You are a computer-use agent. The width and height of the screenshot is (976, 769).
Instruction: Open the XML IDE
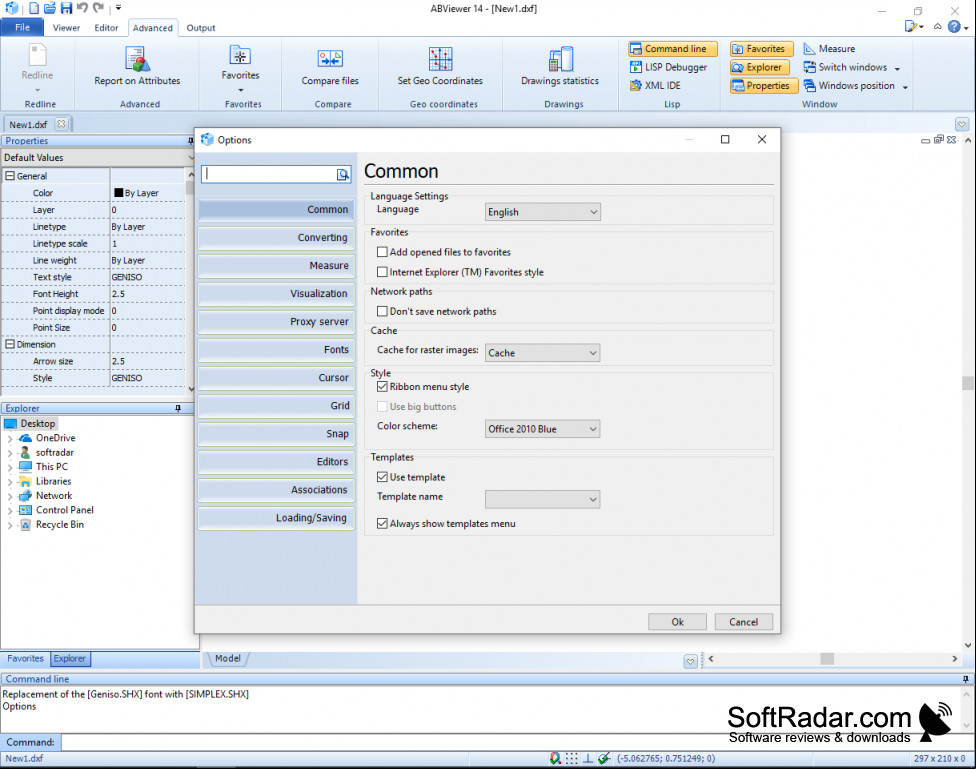(655, 85)
